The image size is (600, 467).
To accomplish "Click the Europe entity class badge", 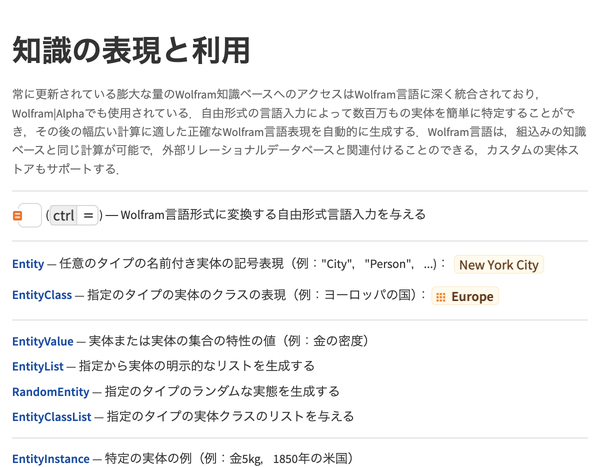I will tap(465, 296).
